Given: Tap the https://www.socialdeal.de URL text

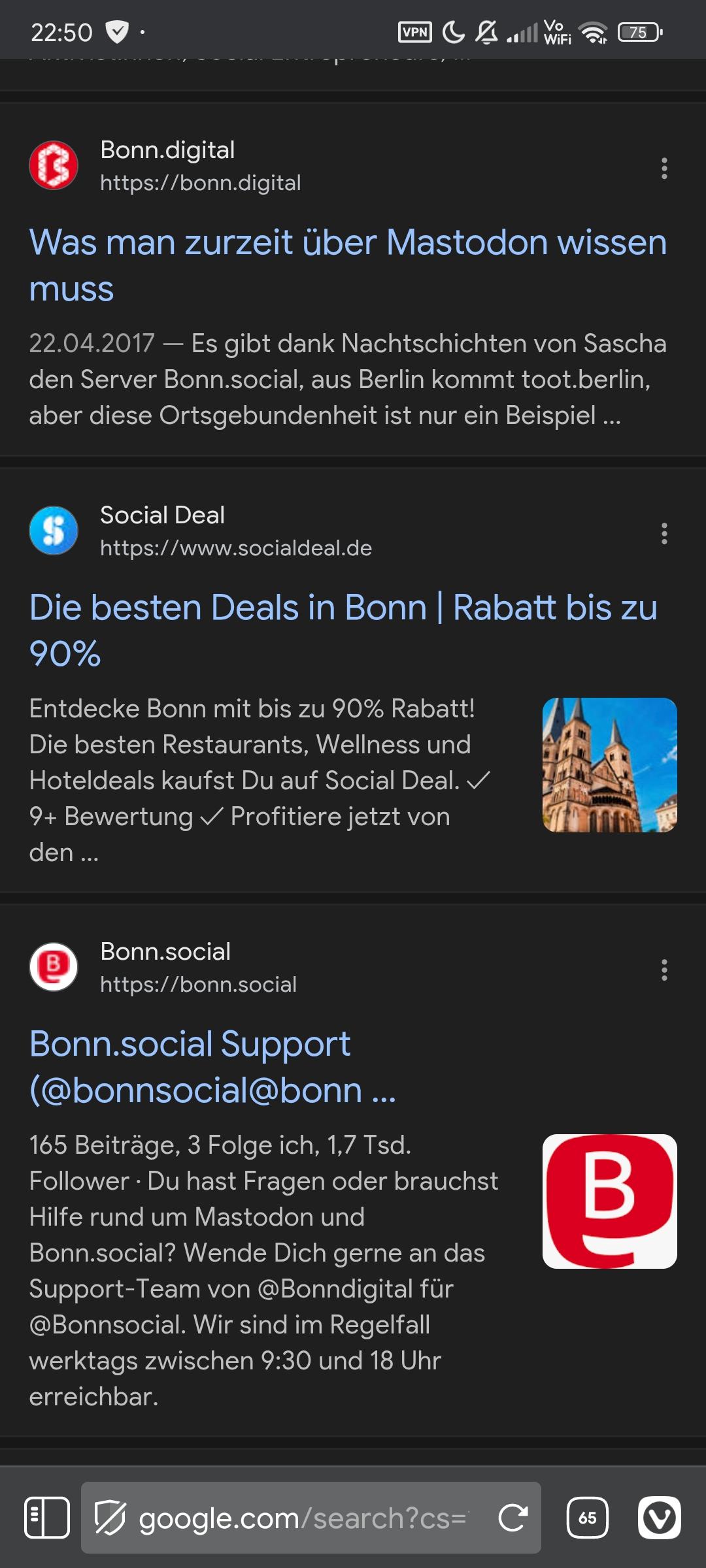Looking at the screenshot, I should tap(236, 548).
